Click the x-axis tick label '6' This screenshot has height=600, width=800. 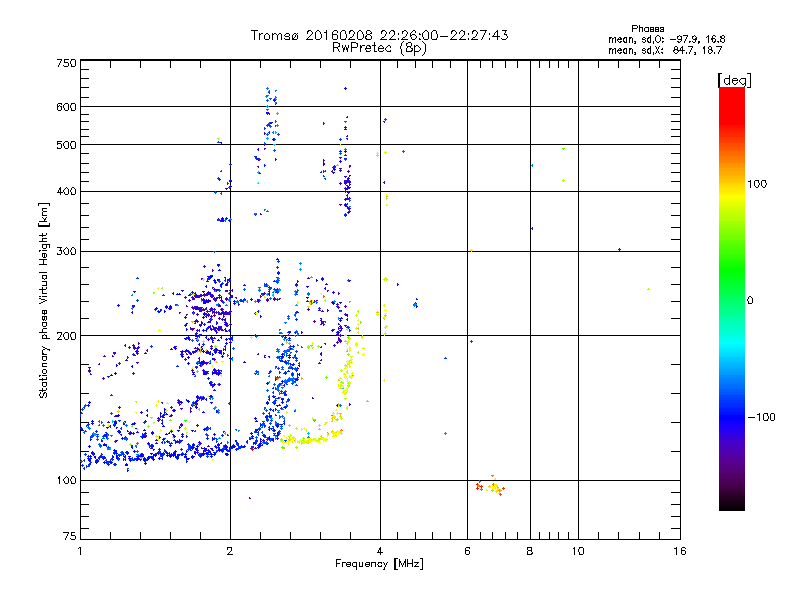(467, 551)
